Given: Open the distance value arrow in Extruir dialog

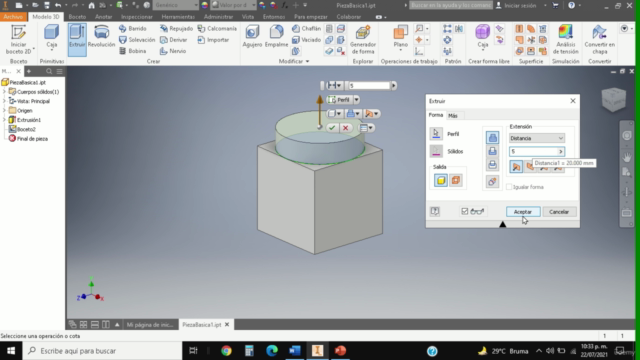Looking at the screenshot, I should pos(560,151).
